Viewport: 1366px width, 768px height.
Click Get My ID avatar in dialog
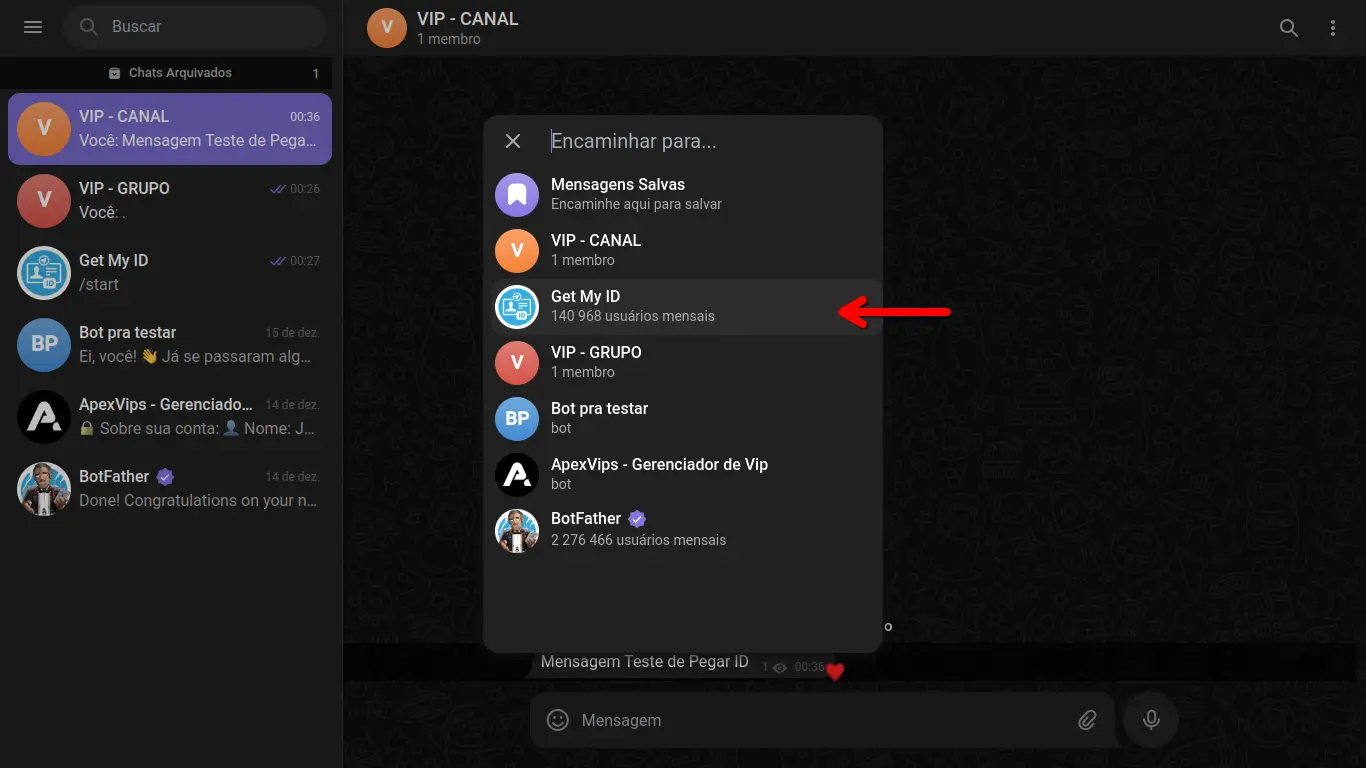[x=517, y=306]
